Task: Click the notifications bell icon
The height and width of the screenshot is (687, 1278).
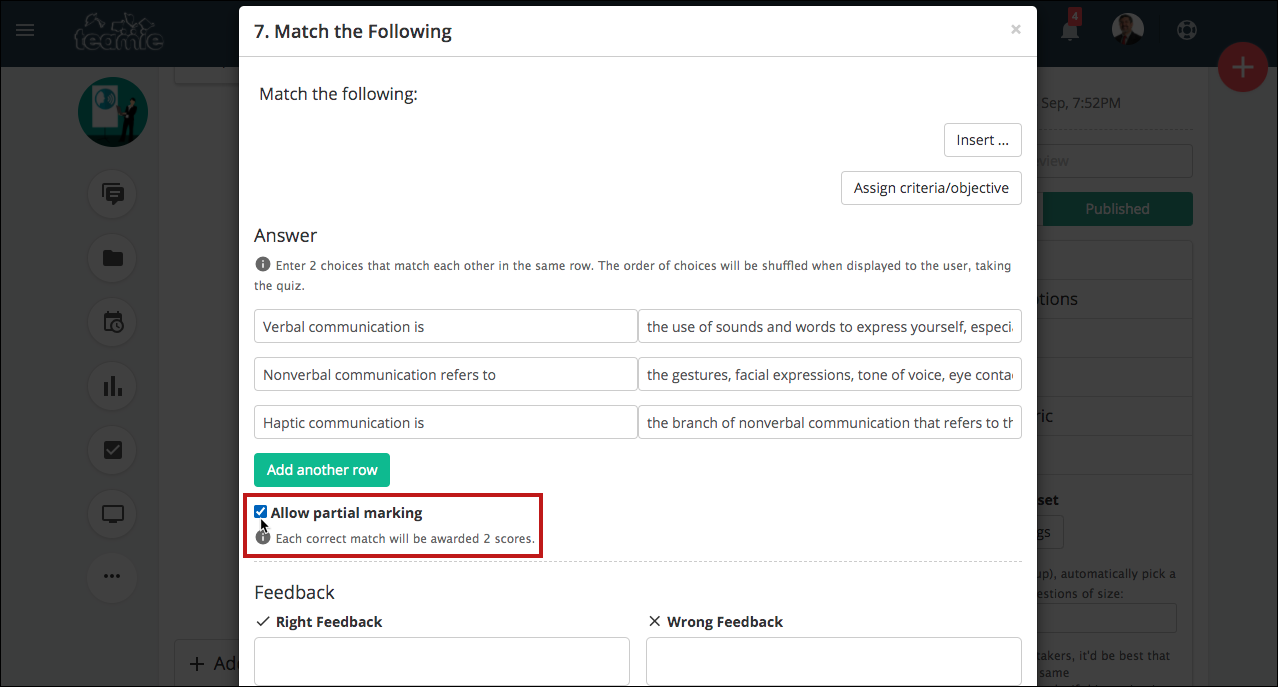Action: click(x=1070, y=31)
